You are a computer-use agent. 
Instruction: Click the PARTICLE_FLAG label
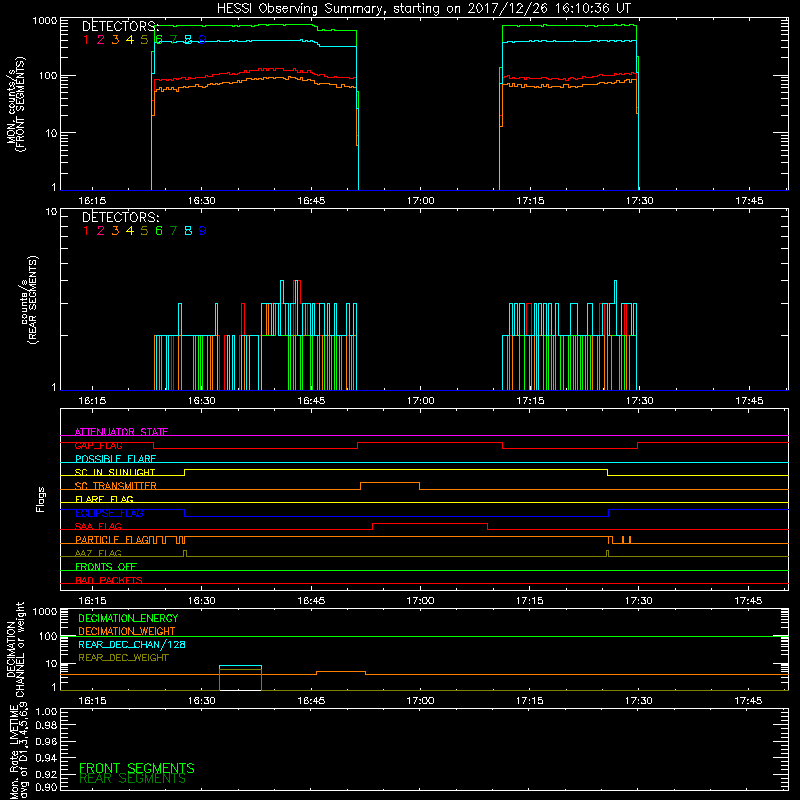click(x=113, y=540)
